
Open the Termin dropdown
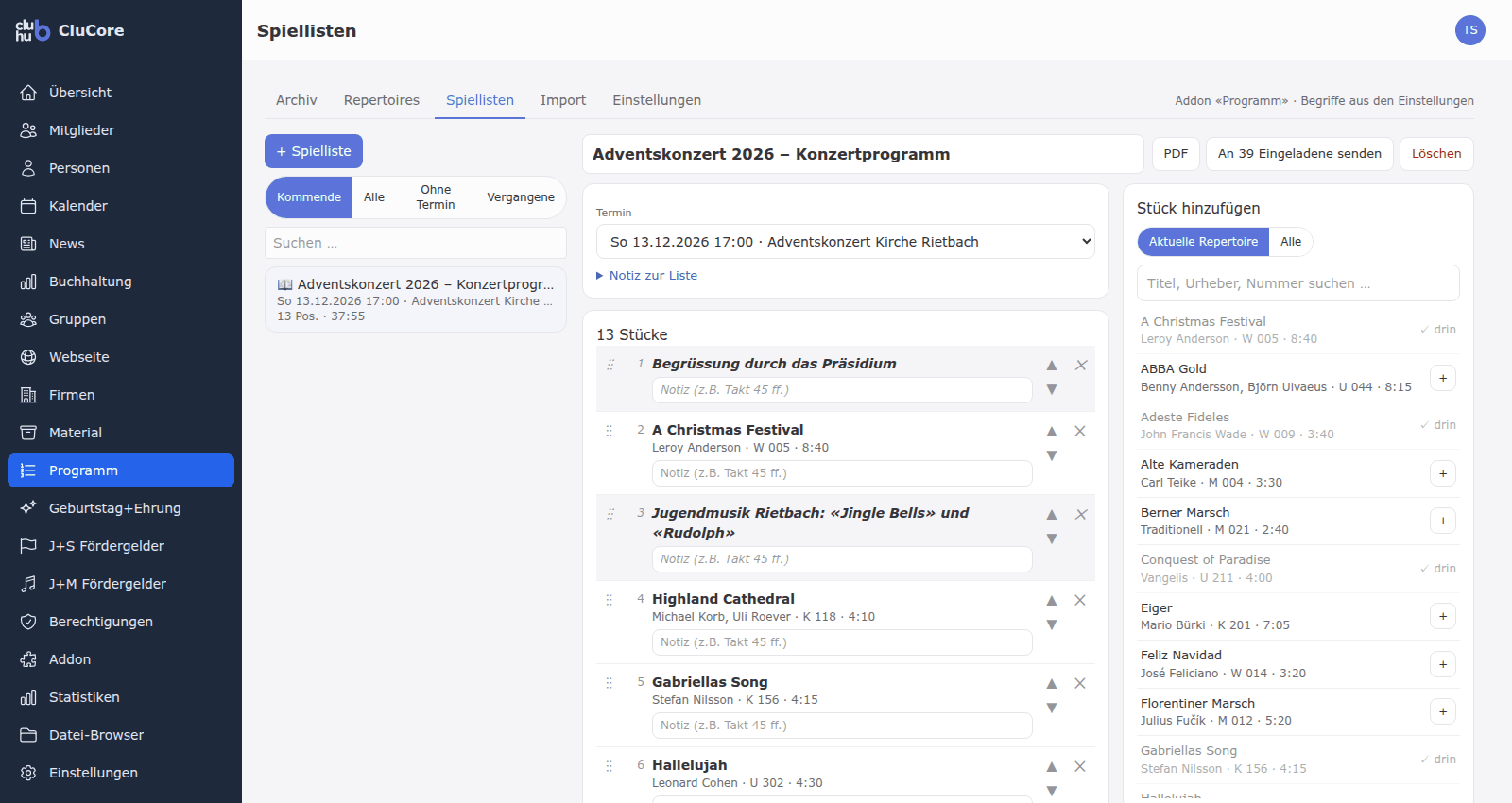pyautogui.click(x=846, y=242)
